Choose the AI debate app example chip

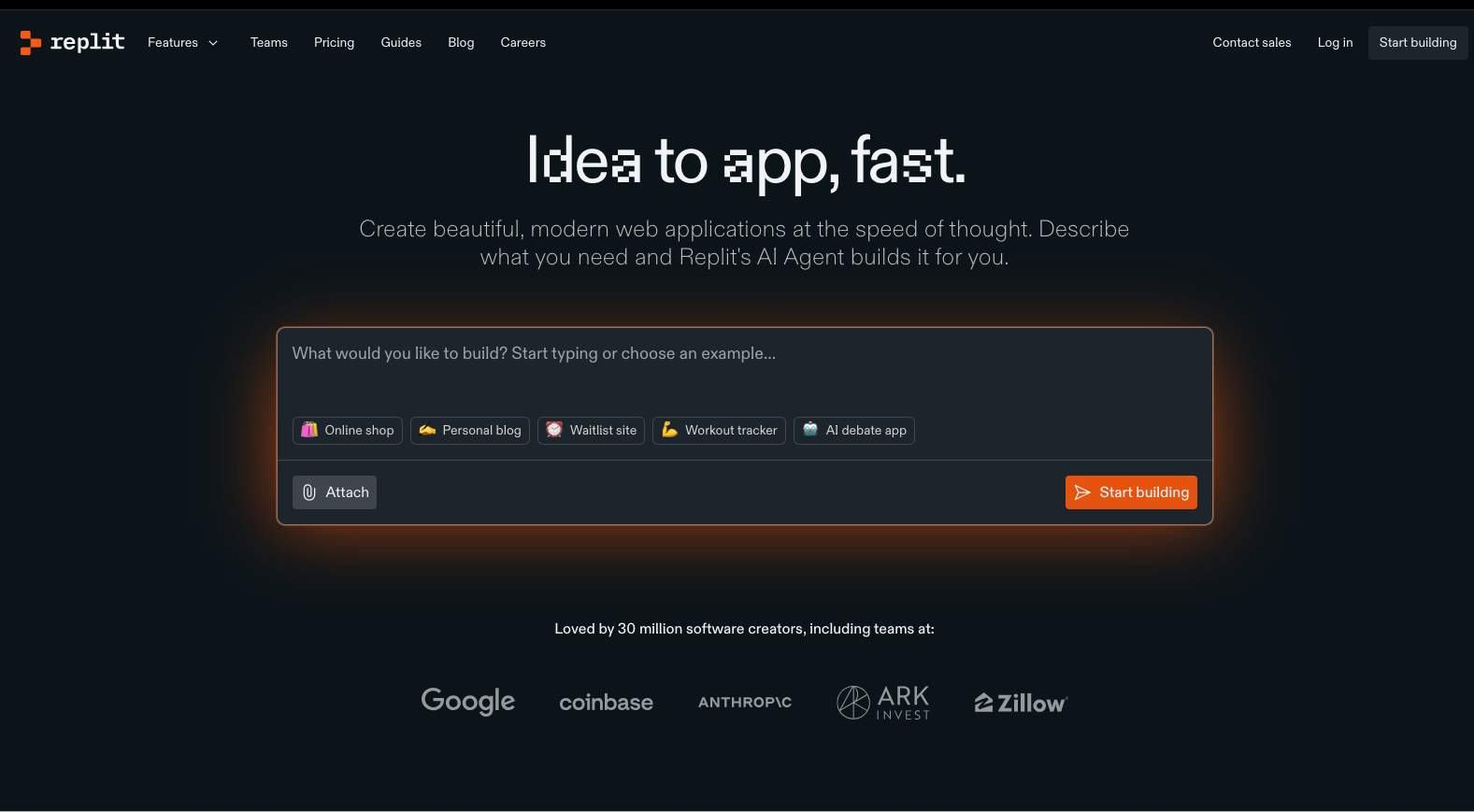tap(854, 431)
